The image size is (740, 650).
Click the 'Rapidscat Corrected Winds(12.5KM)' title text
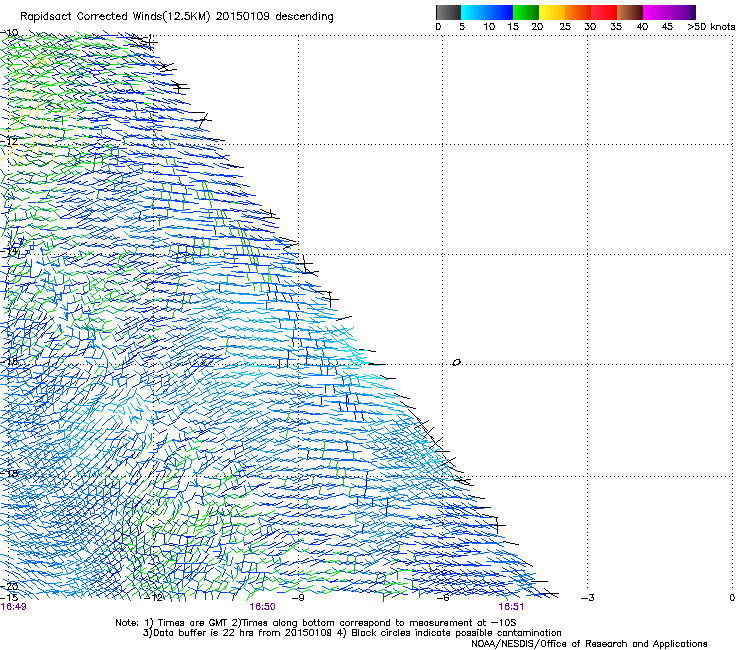click(115, 17)
